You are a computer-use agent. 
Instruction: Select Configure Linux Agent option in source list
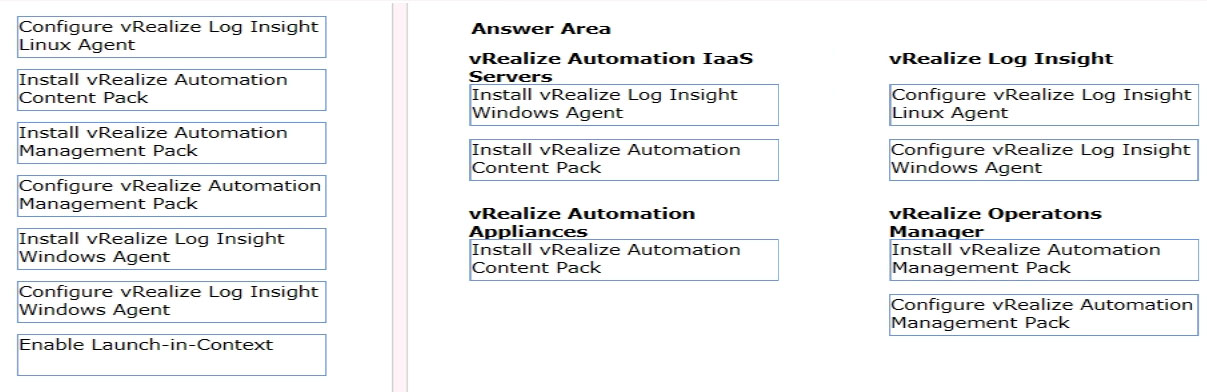pos(172,37)
